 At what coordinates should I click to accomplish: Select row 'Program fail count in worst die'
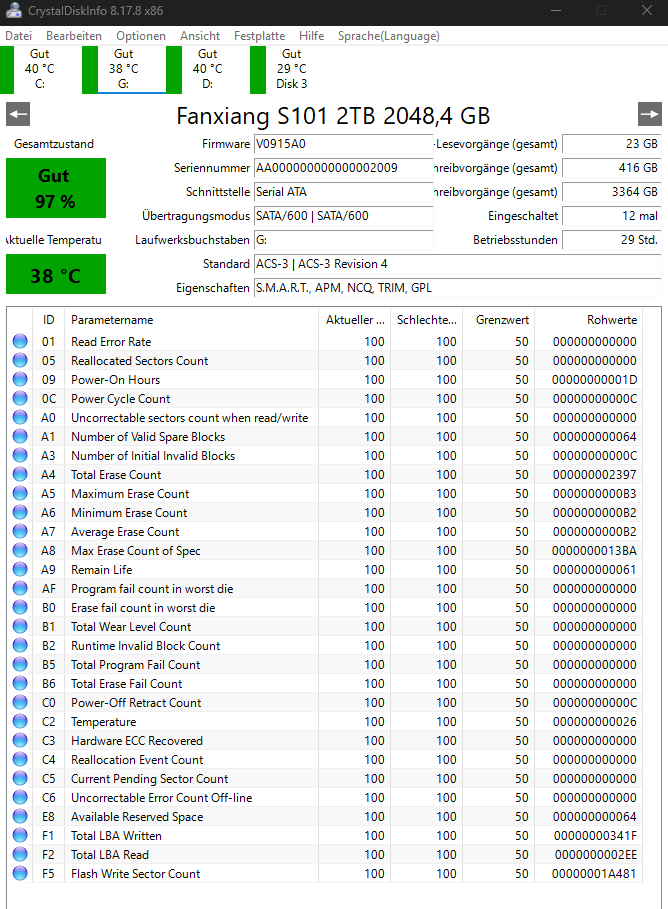[x=326, y=588]
